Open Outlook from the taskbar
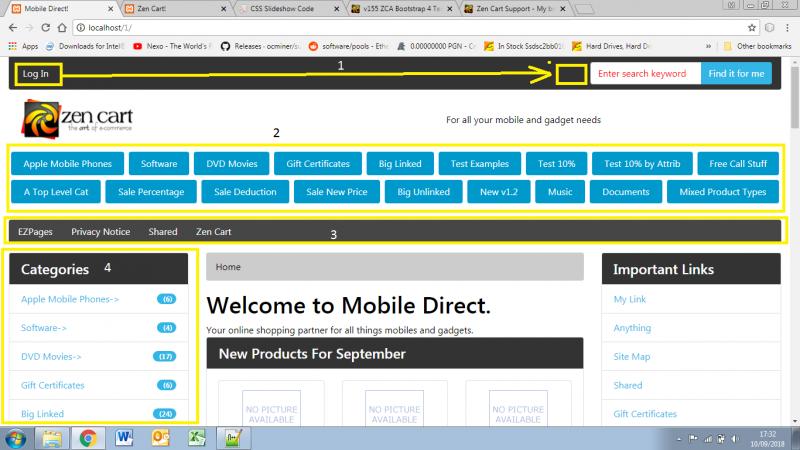 tap(161, 438)
